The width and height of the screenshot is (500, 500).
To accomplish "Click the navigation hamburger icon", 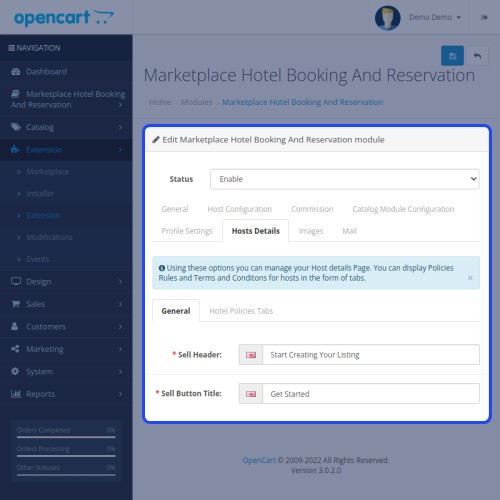I will pos(11,48).
